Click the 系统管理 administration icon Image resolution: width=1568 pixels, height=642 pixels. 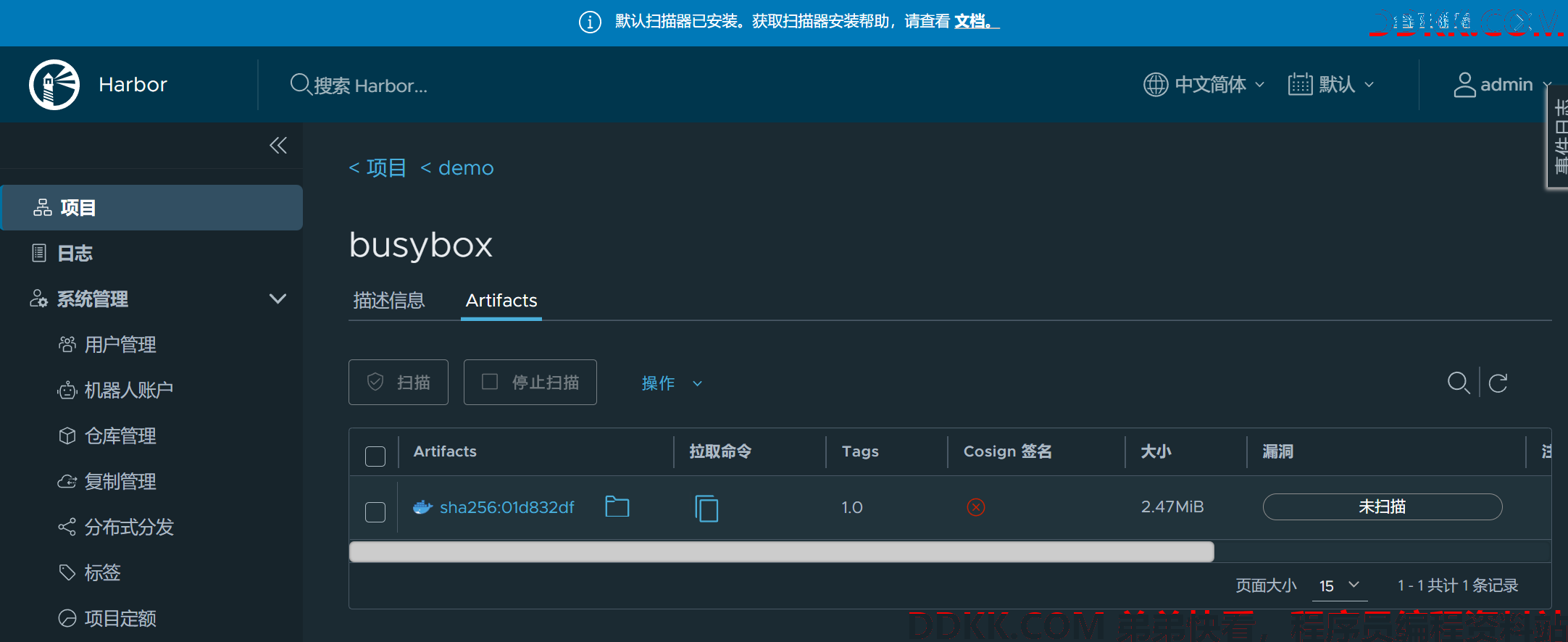(38, 299)
